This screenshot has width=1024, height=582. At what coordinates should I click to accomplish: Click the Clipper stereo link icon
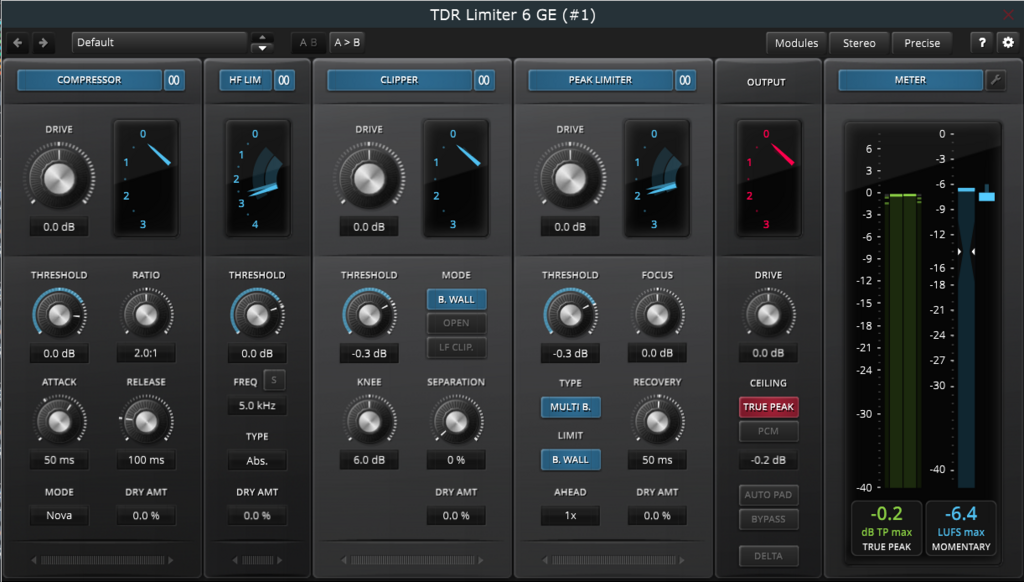[484, 80]
